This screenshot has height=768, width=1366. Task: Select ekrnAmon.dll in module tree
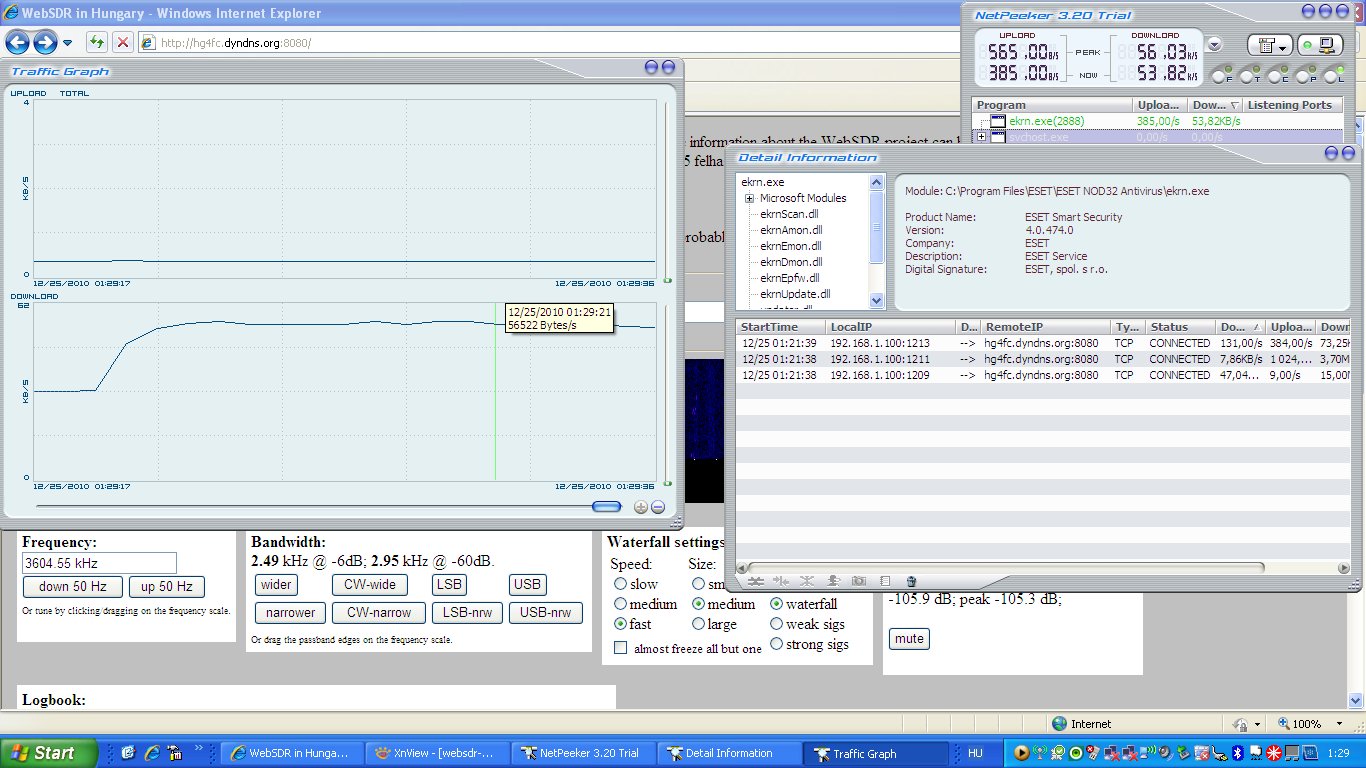click(x=791, y=230)
